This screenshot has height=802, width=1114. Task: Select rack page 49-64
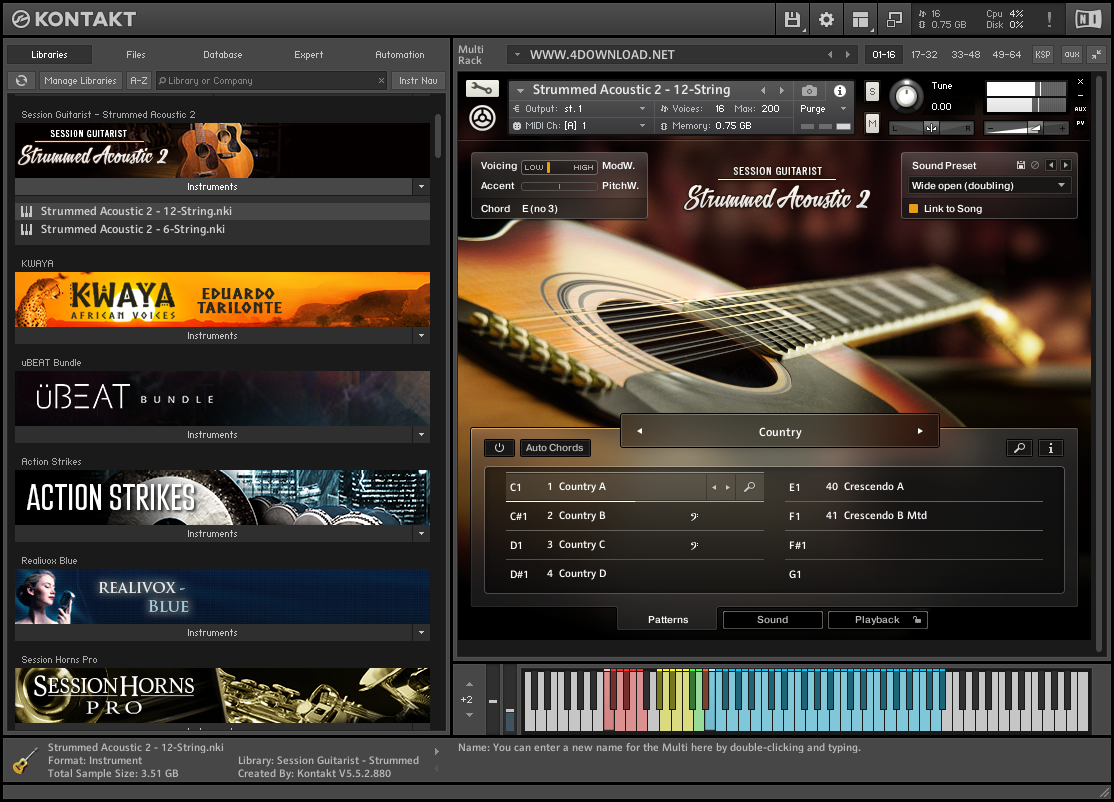(1007, 55)
